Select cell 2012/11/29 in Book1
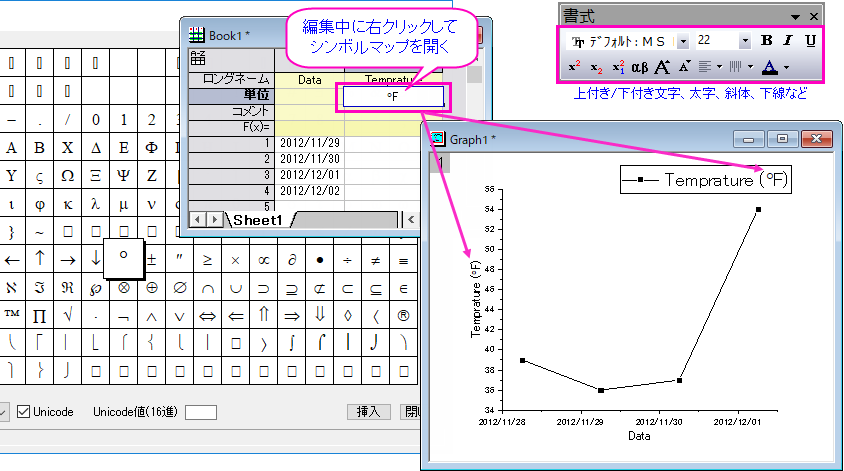Image resolution: width=844 pixels, height=471 pixels. [x=310, y=143]
